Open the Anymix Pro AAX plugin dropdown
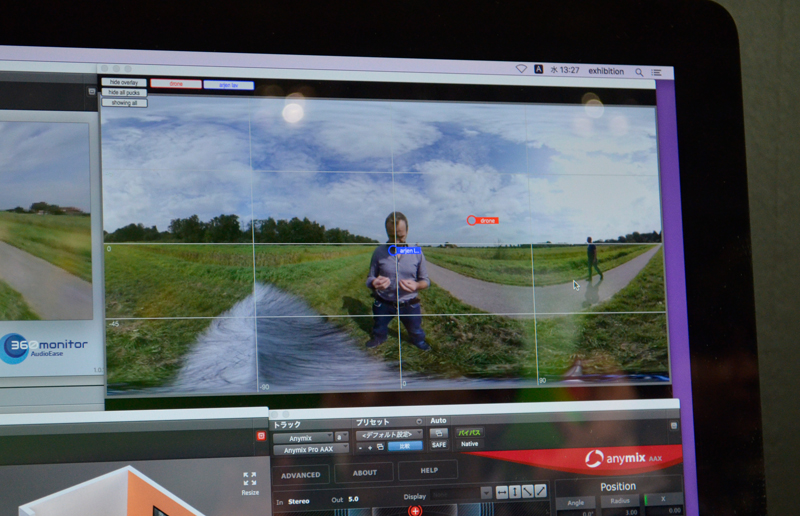This screenshot has width=800, height=516. (x=311, y=450)
